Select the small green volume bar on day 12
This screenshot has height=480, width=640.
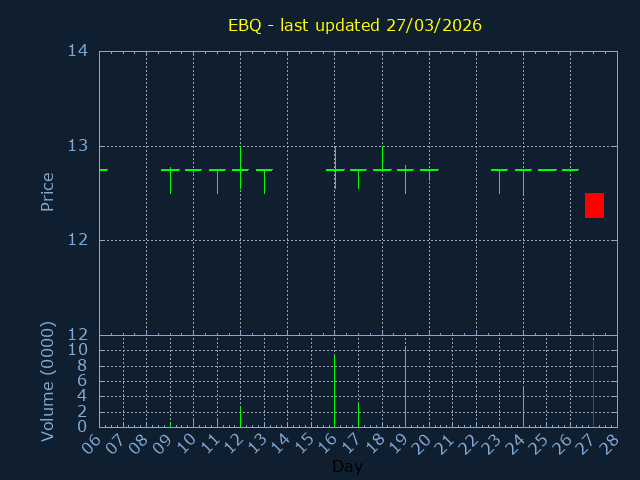pyautogui.click(x=240, y=416)
